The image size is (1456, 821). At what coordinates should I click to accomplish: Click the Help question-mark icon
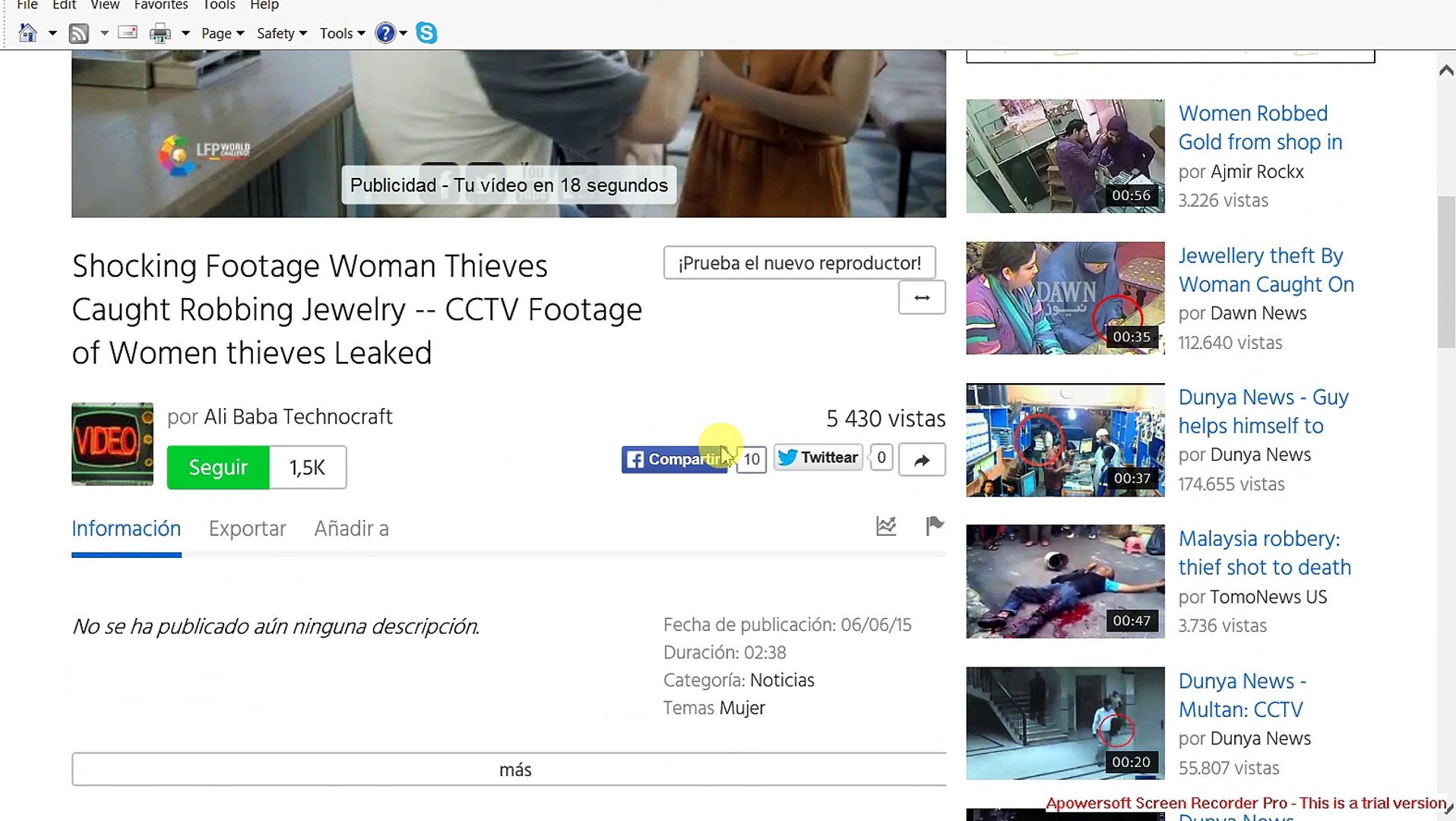386,33
